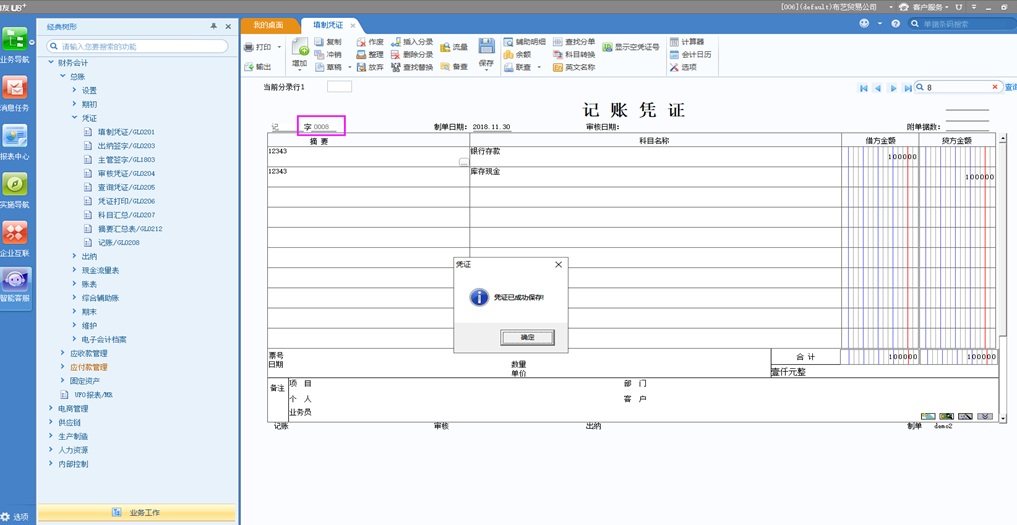Image resolution: width=1017 pixels, height=525 pixels.
Task: Click the 输出 export toolbar button
Action: [257, 67]
